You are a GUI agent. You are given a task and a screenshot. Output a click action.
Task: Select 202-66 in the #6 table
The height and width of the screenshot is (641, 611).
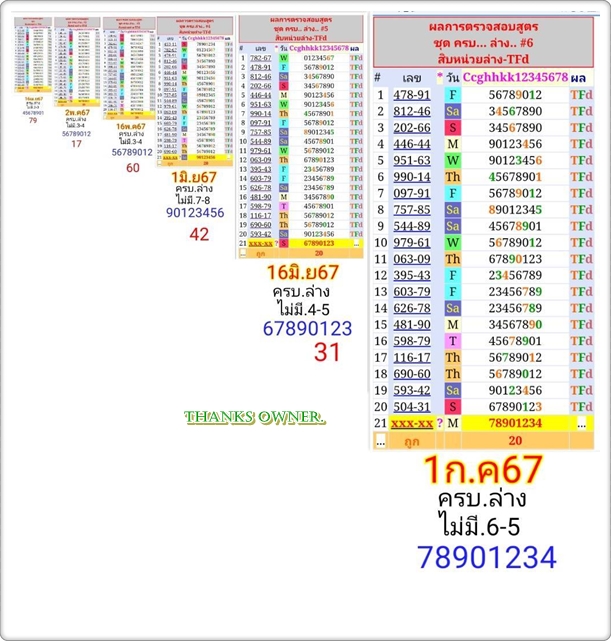(x=412, y=128)
